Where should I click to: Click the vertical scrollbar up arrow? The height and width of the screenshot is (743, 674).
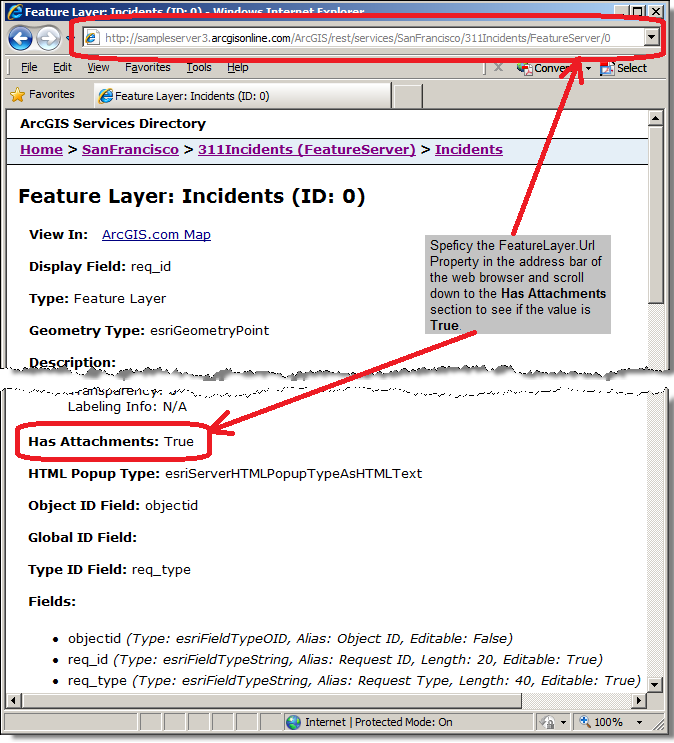coord(656,118)
